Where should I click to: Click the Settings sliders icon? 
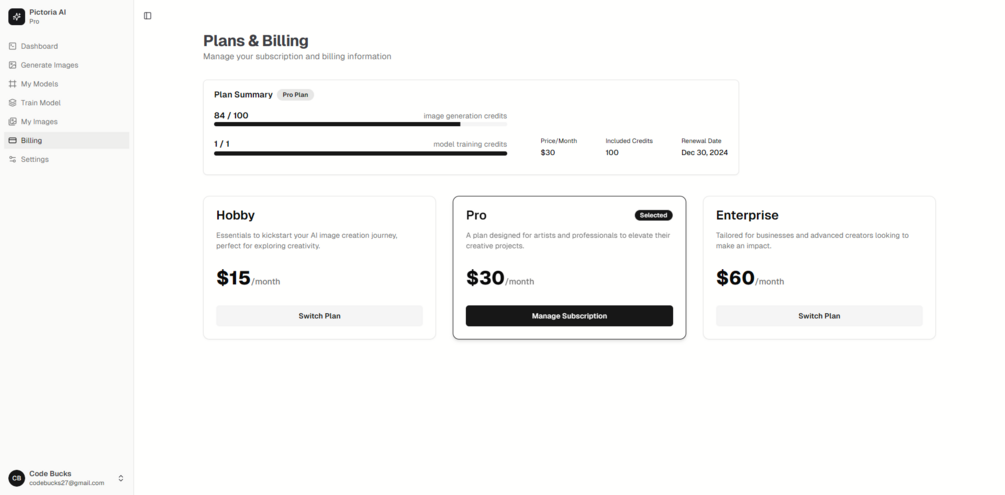(x=13, y=160)
